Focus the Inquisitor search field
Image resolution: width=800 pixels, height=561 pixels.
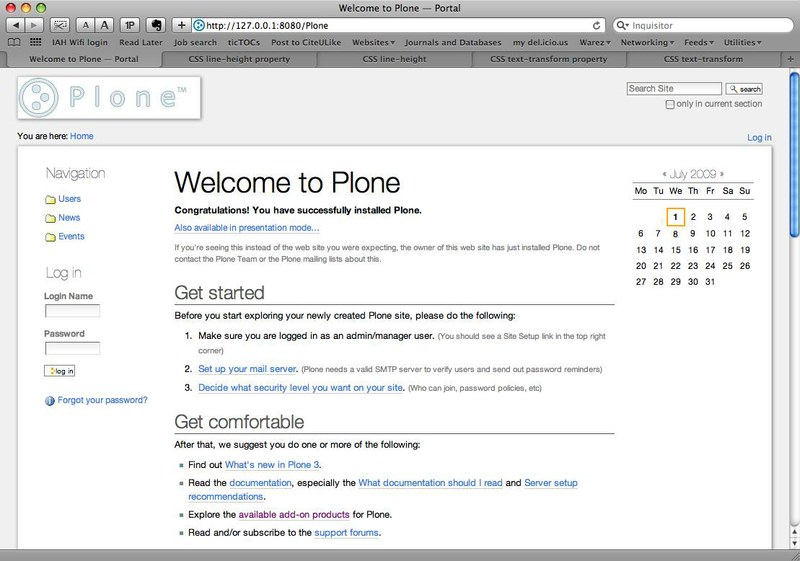point(704,25)
